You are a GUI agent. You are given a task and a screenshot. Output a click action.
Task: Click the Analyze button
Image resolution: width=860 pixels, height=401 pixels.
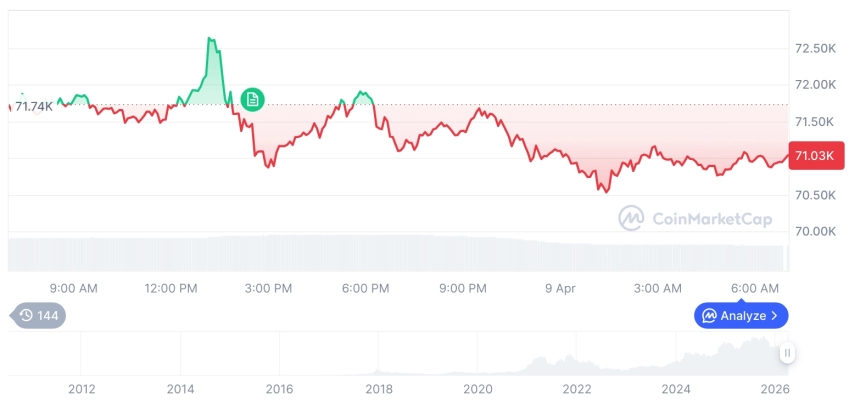[x=741, y=315]
